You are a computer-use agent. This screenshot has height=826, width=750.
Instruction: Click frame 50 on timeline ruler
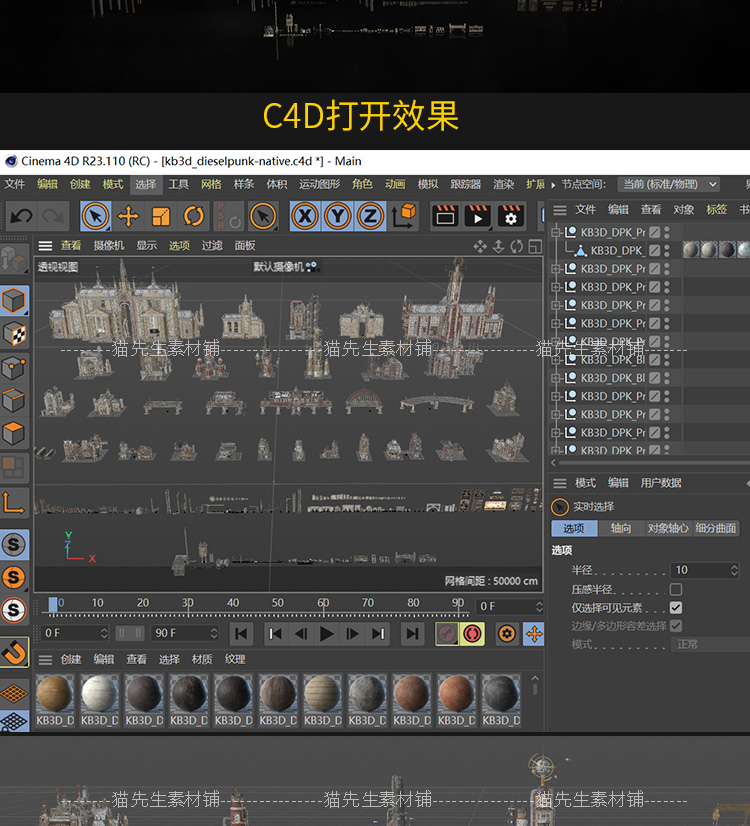pyautogui.click(x=278, y=603)
